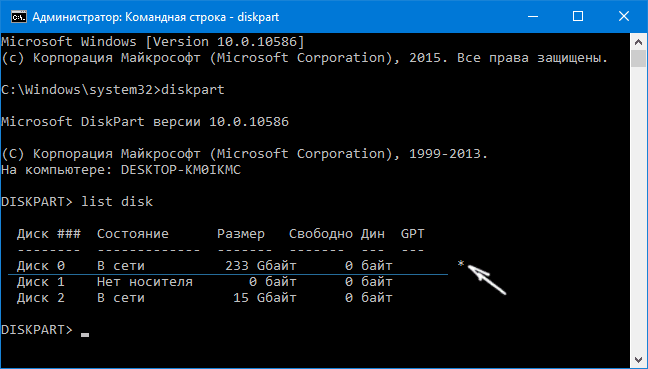Click the window title text
Screen dimensions: 648x369
coord(156,17)
